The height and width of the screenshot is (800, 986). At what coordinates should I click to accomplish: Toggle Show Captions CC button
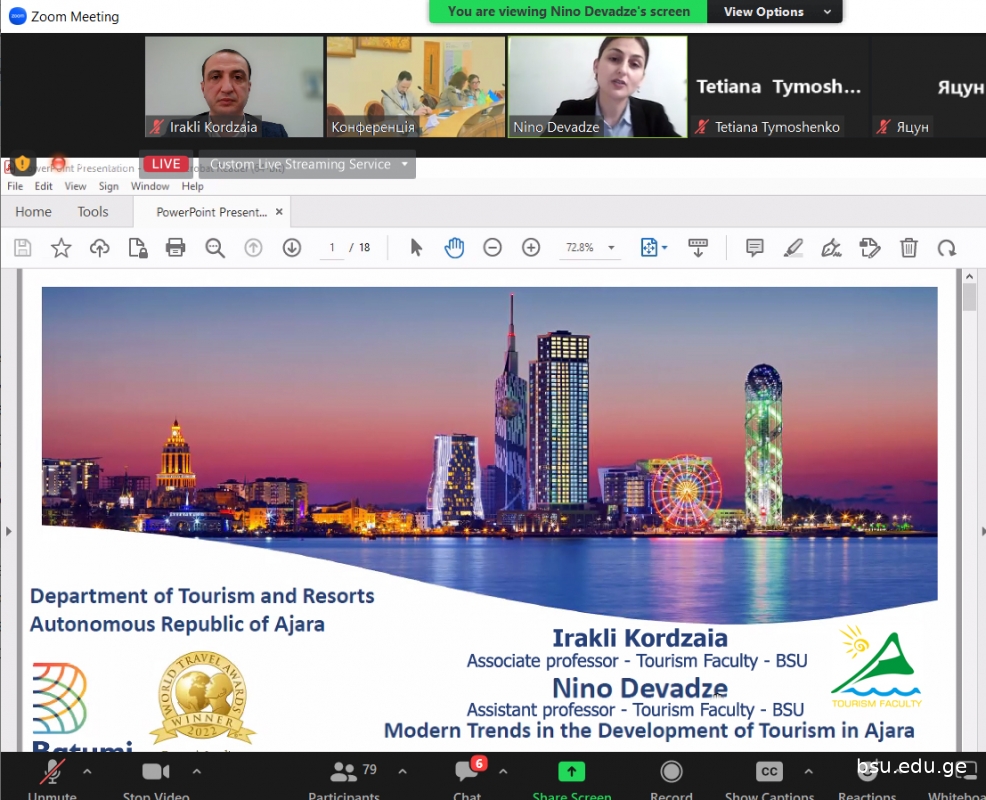click(769, 773)
